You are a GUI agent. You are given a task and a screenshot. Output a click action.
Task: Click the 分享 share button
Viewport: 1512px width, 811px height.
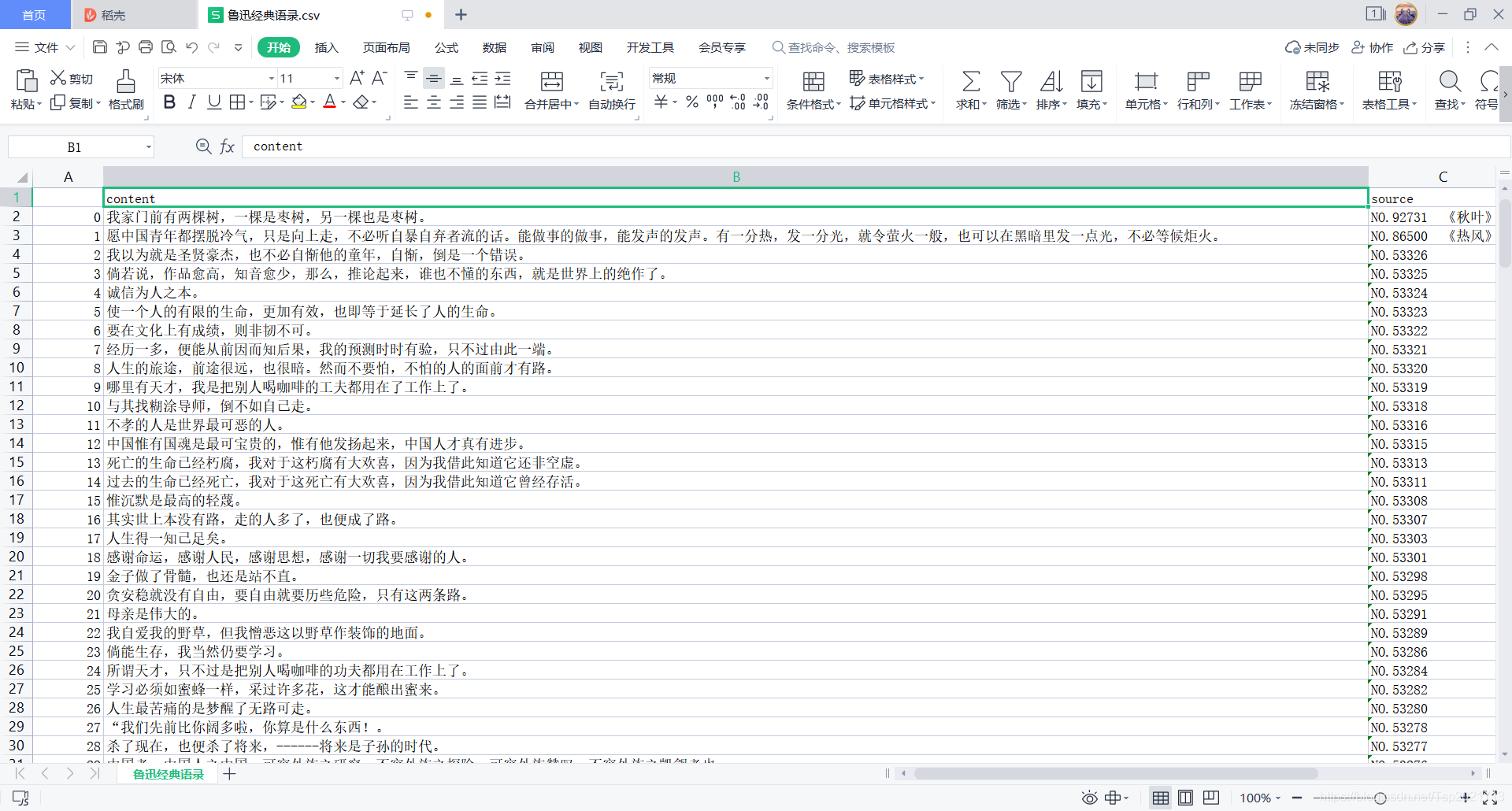(x=1425, y=47)
